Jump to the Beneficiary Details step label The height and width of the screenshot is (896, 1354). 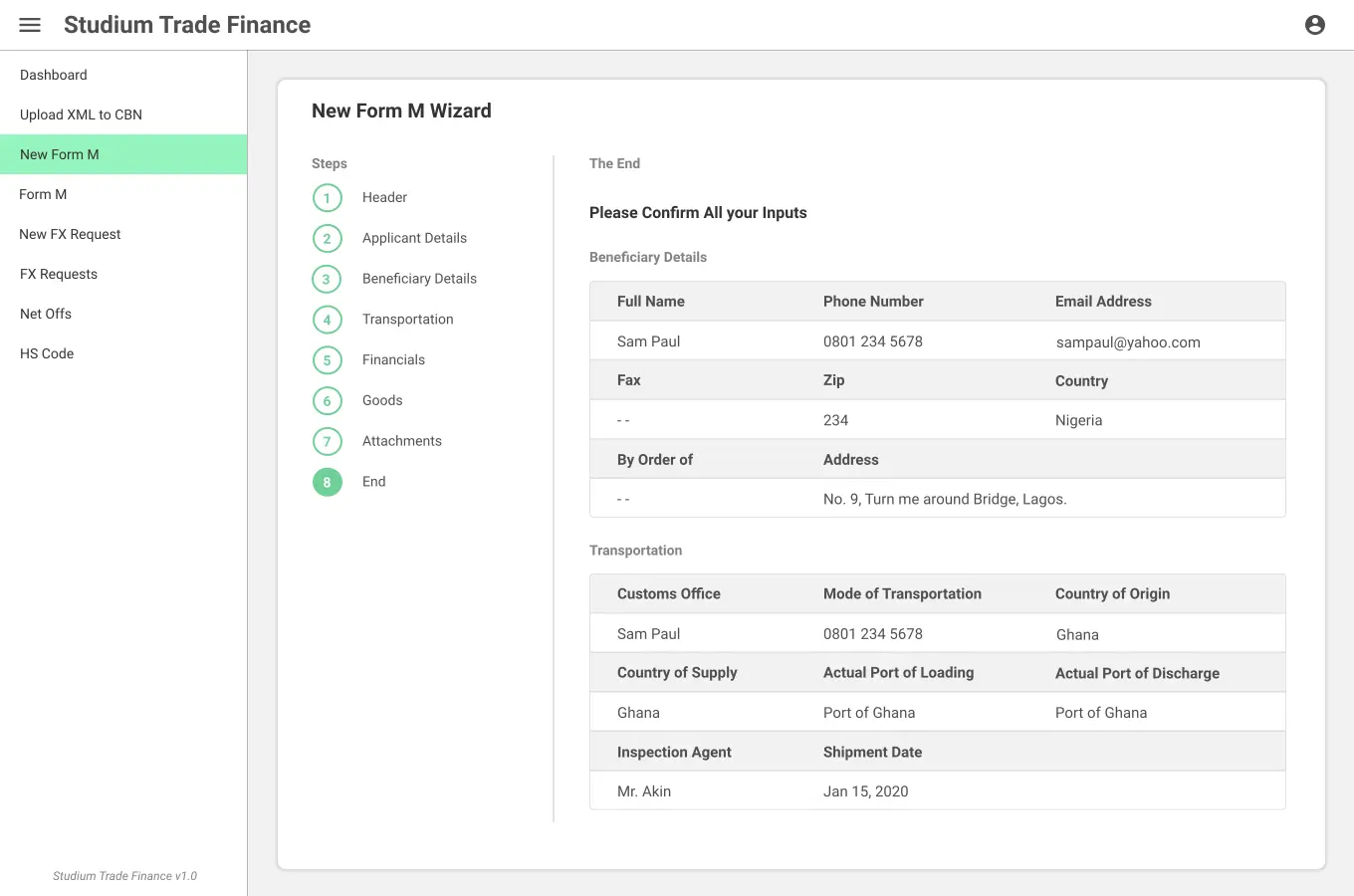coord(419,279)
